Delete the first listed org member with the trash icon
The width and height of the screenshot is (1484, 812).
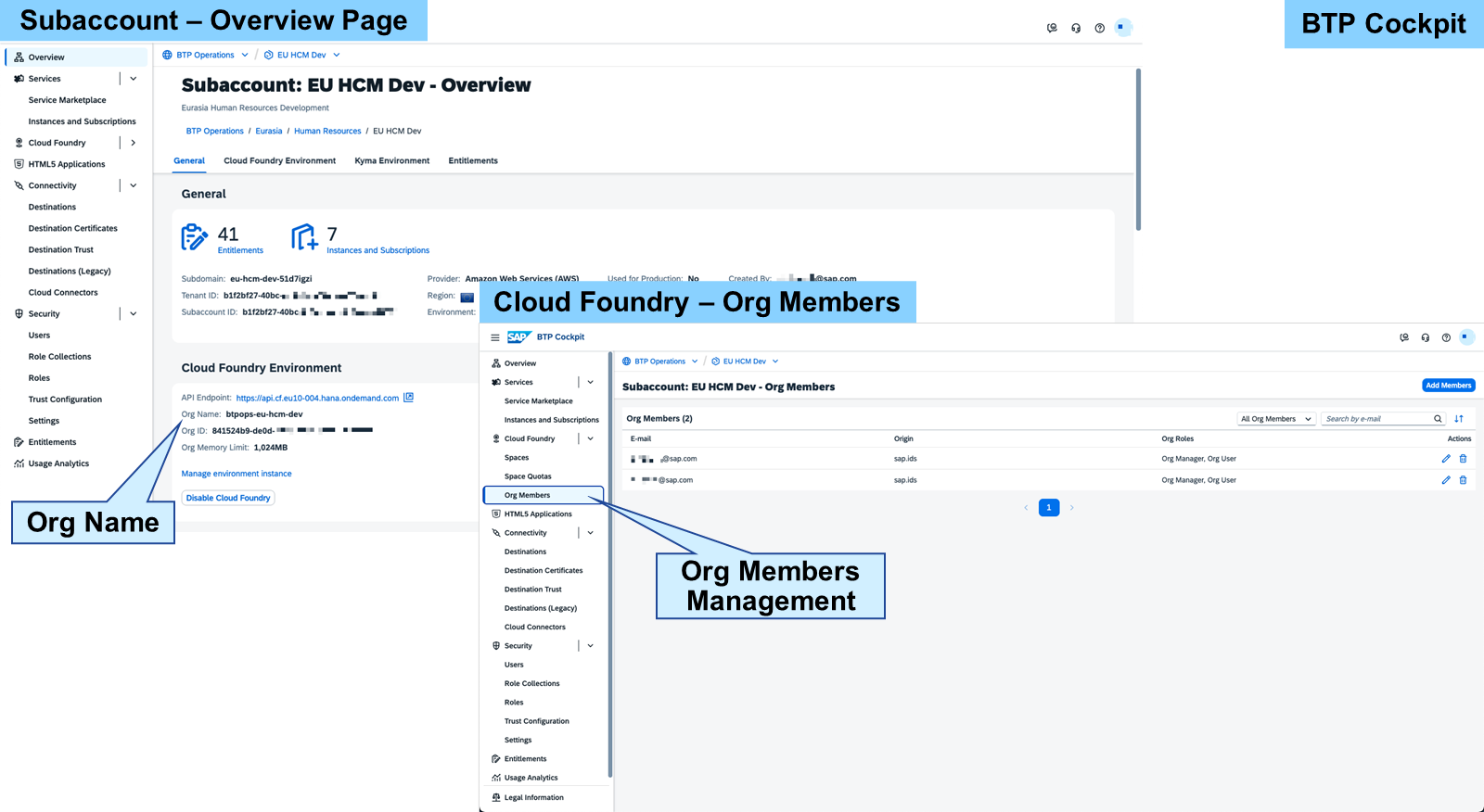click(x=1464, y=459)
